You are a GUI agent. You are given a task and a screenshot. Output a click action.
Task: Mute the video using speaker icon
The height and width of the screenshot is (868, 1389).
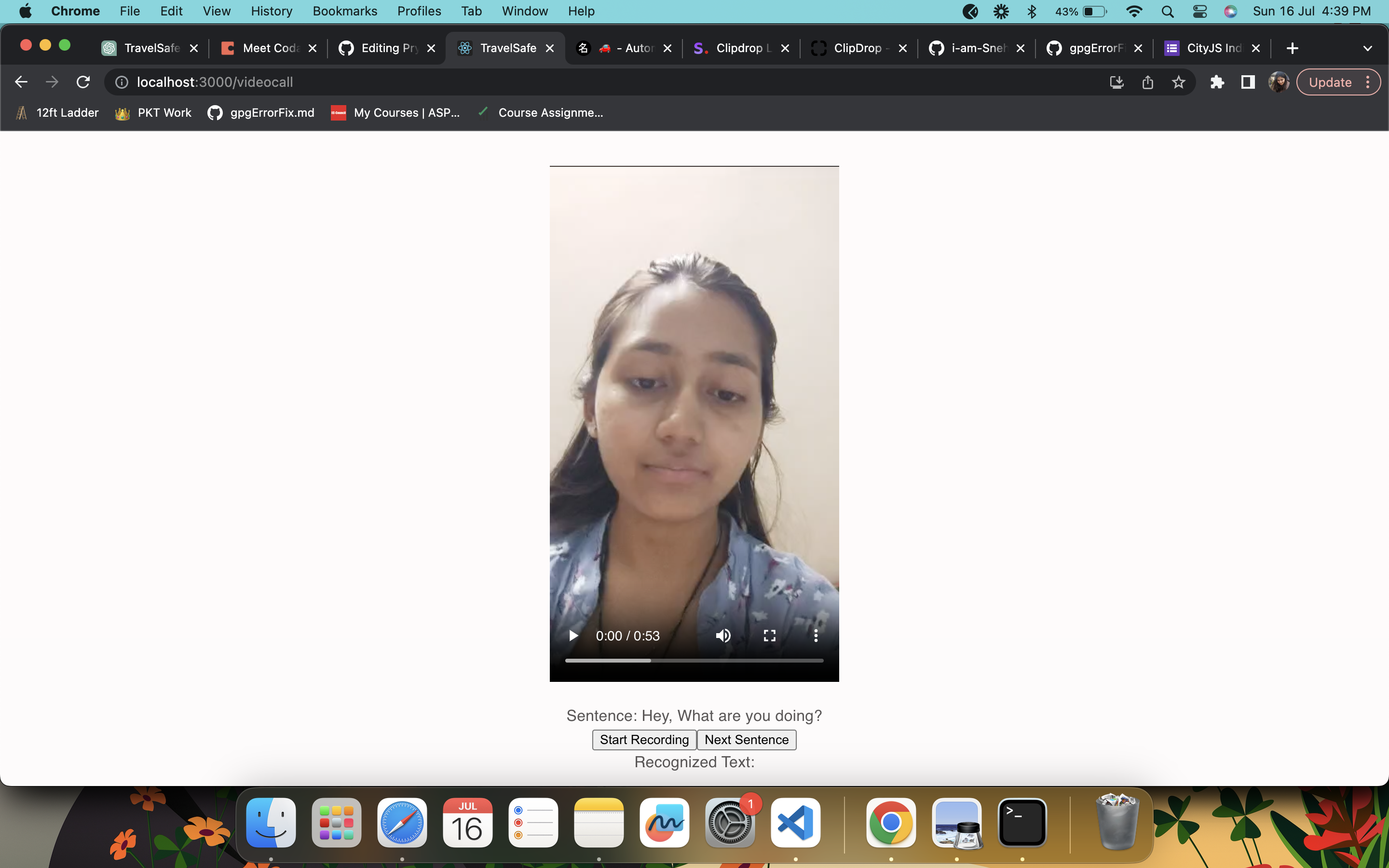coord(723,636)
